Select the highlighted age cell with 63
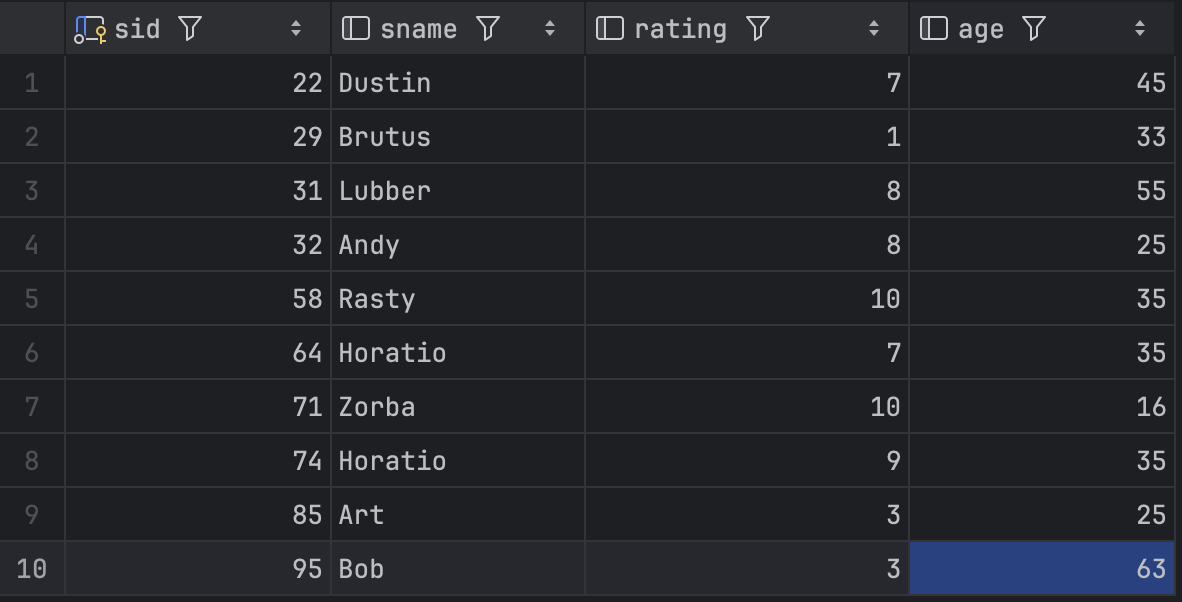 (x=1042, y=568)
